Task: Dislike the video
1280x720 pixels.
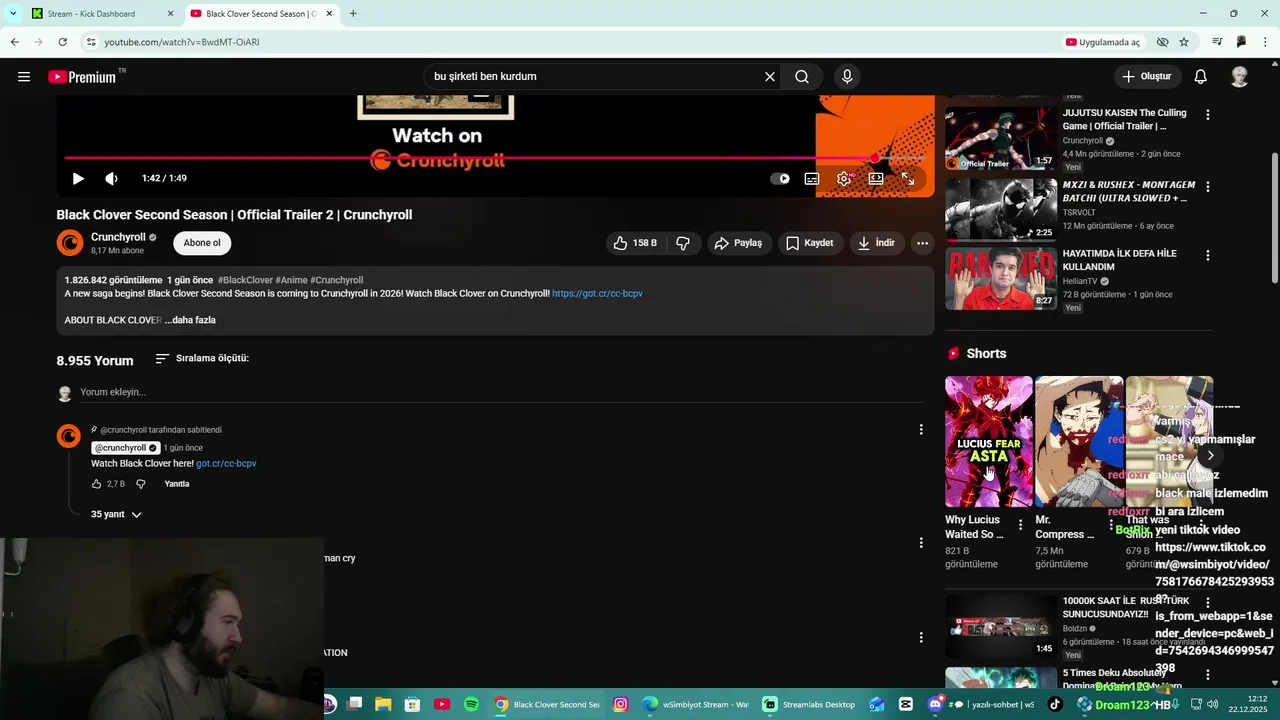Action: coord(683,243)
